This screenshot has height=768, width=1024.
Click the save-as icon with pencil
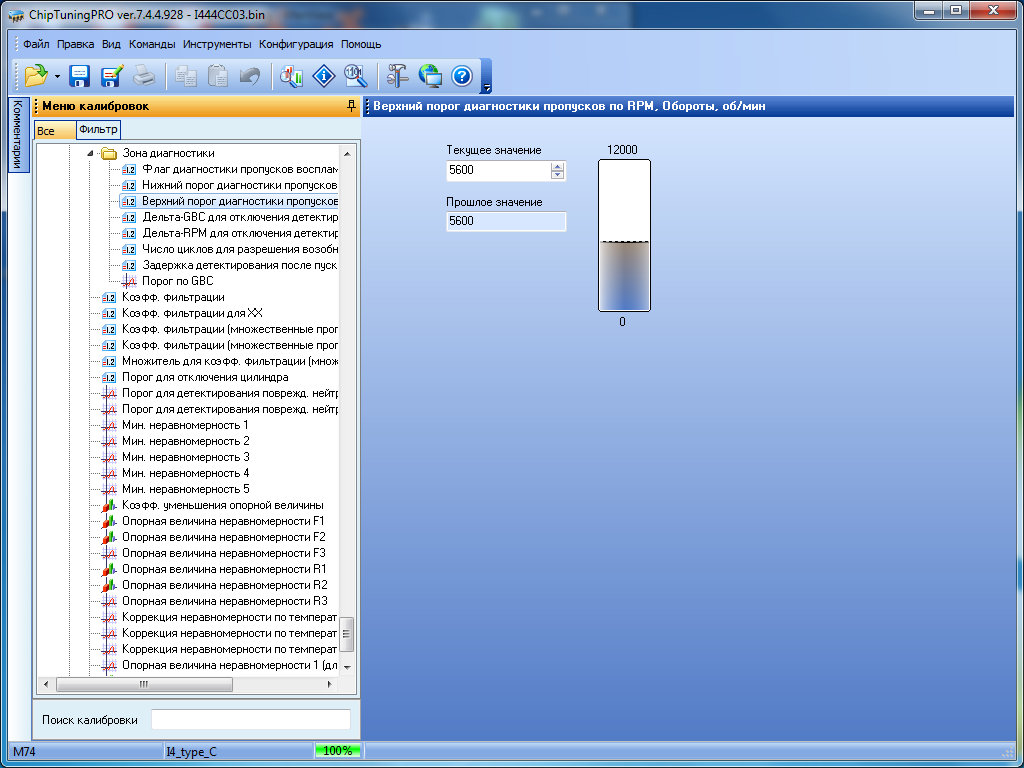pyautogui.click(x=111, y=75)
